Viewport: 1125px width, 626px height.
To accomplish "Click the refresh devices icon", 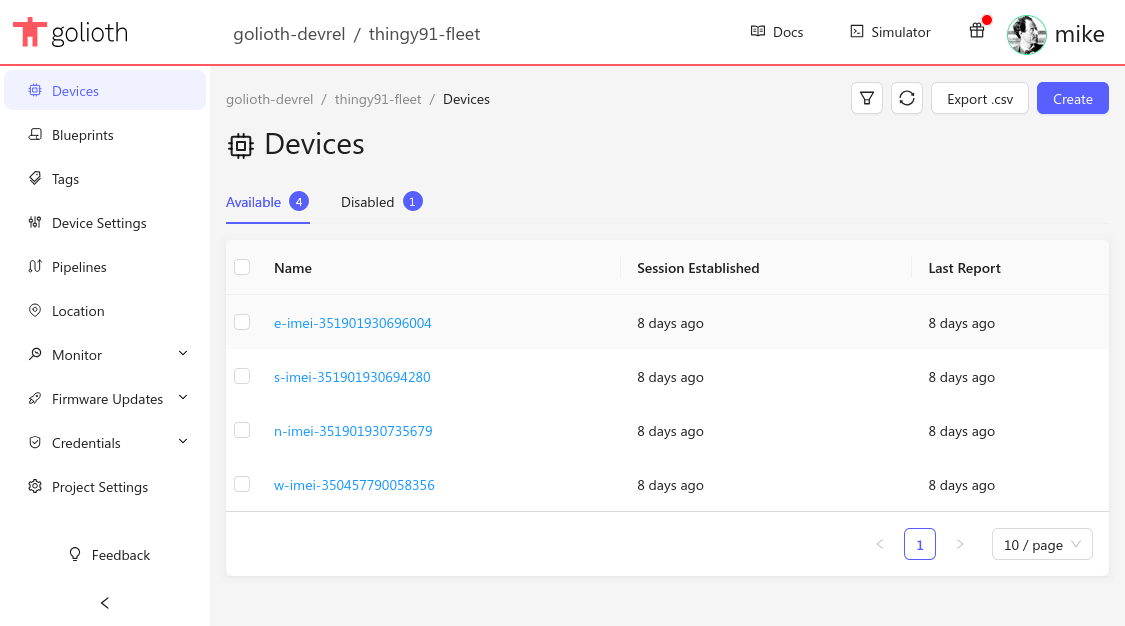I will (x=907, y=98).
